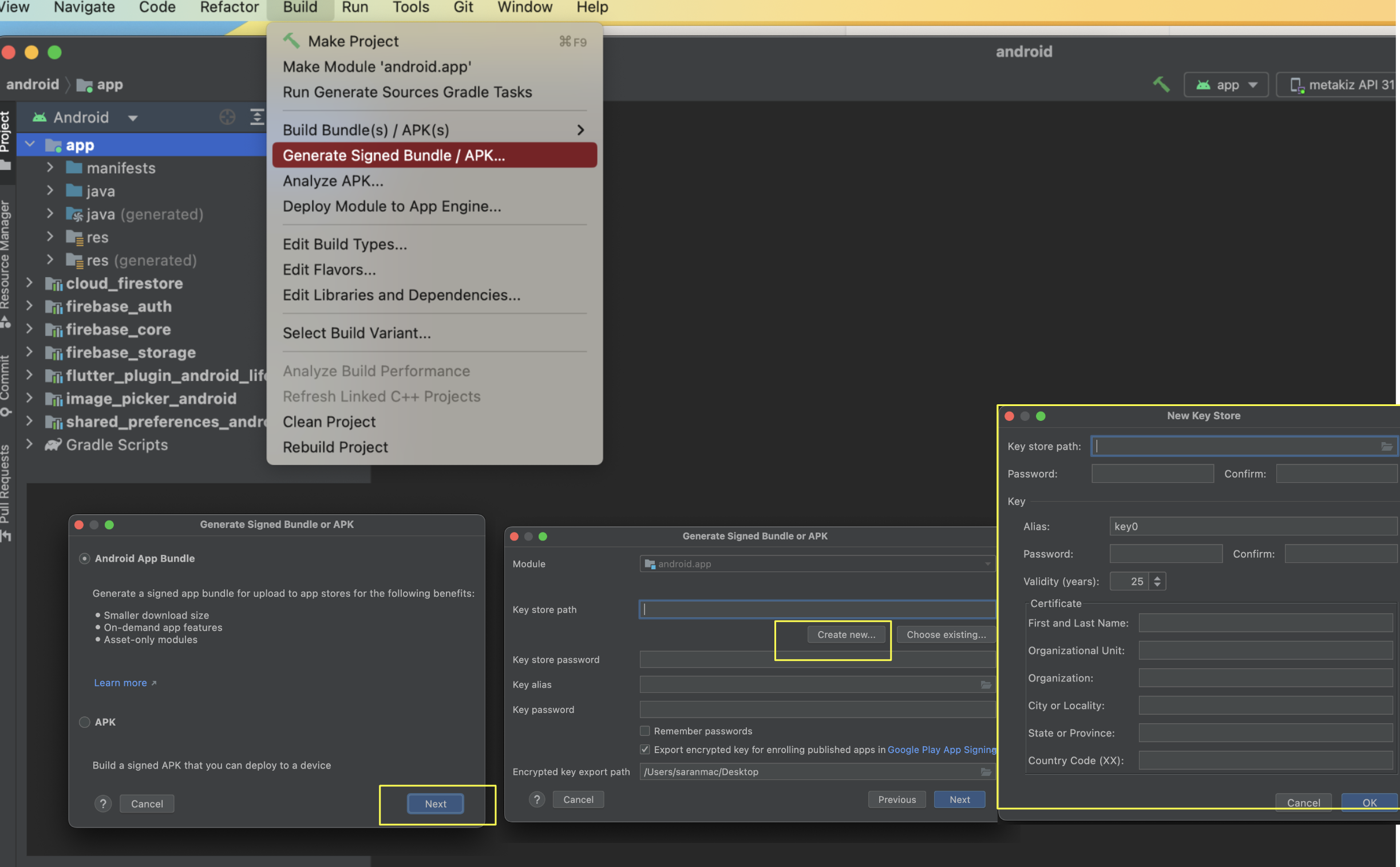Open the Google Play App Signing link

pyautogui.click(x=941, y=750)
